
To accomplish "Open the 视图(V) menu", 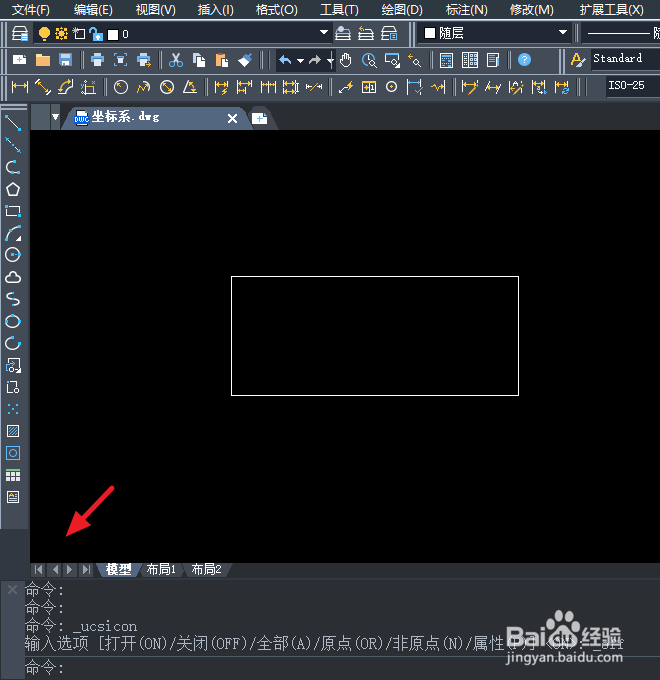I will tap(155, 10).
